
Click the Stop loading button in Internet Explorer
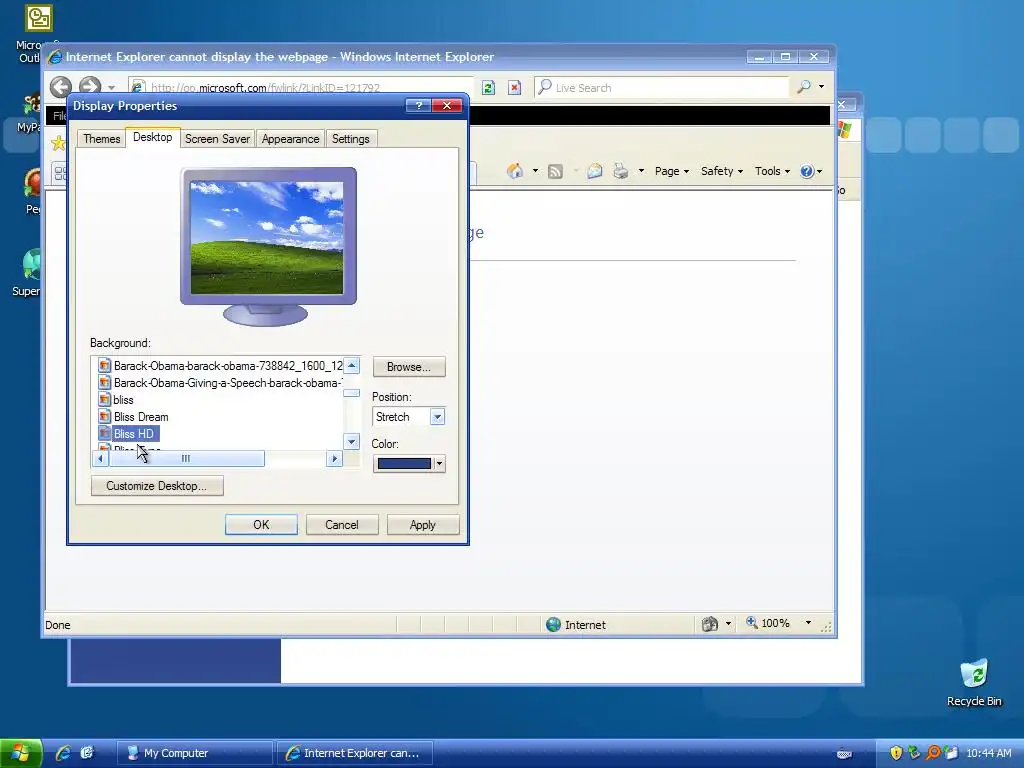tap(515, 88)
